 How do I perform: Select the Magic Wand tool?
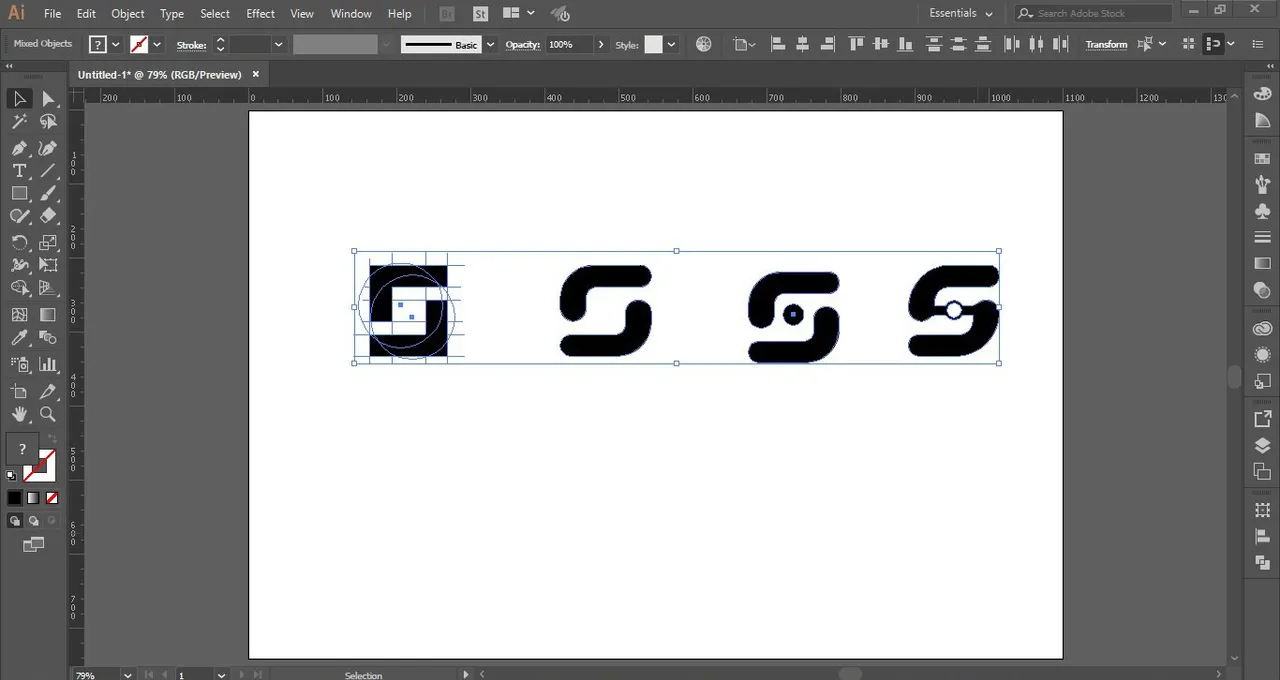19,122
